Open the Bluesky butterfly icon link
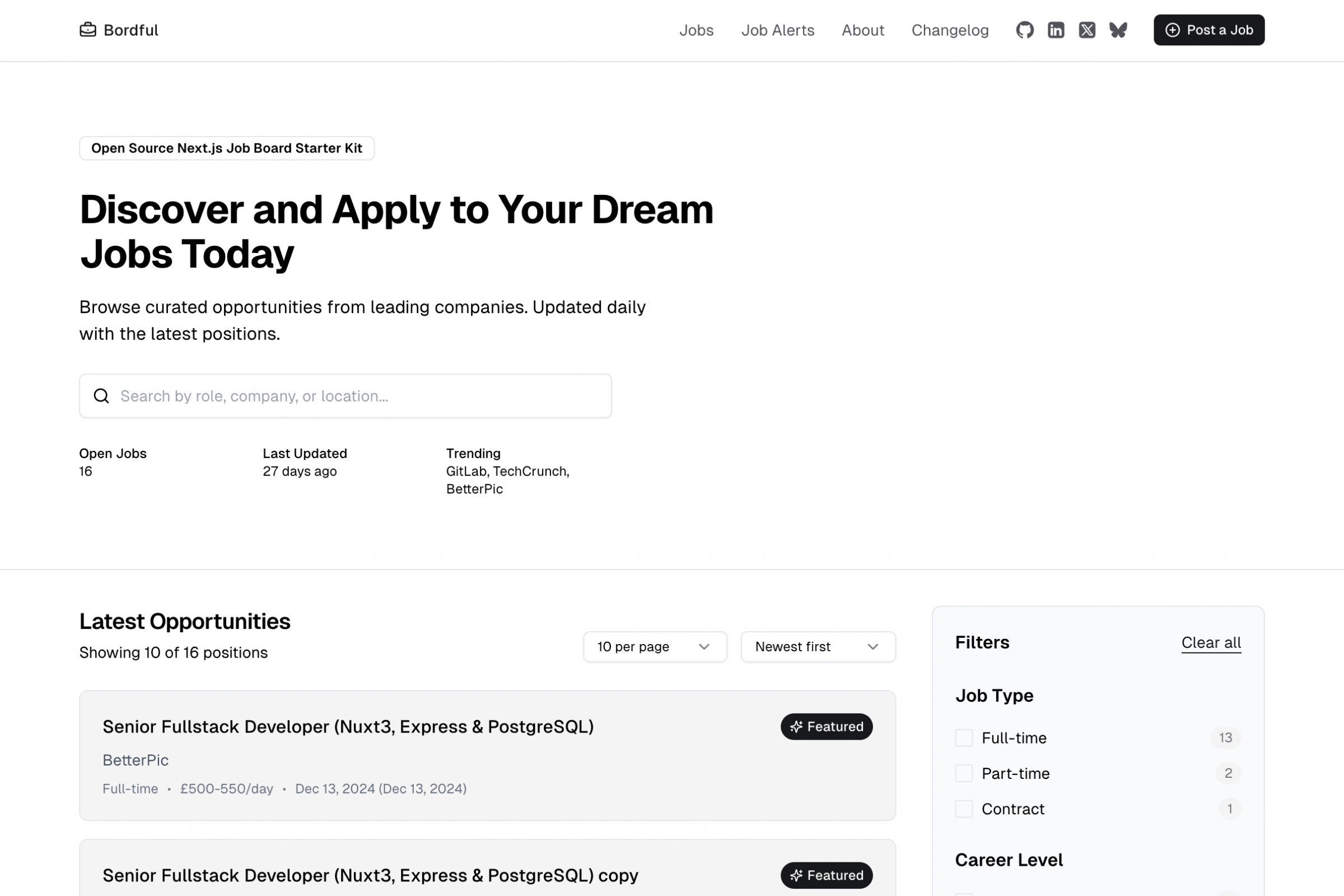The height and width of the screenshot is (896, 1344). pos(1118,30)
